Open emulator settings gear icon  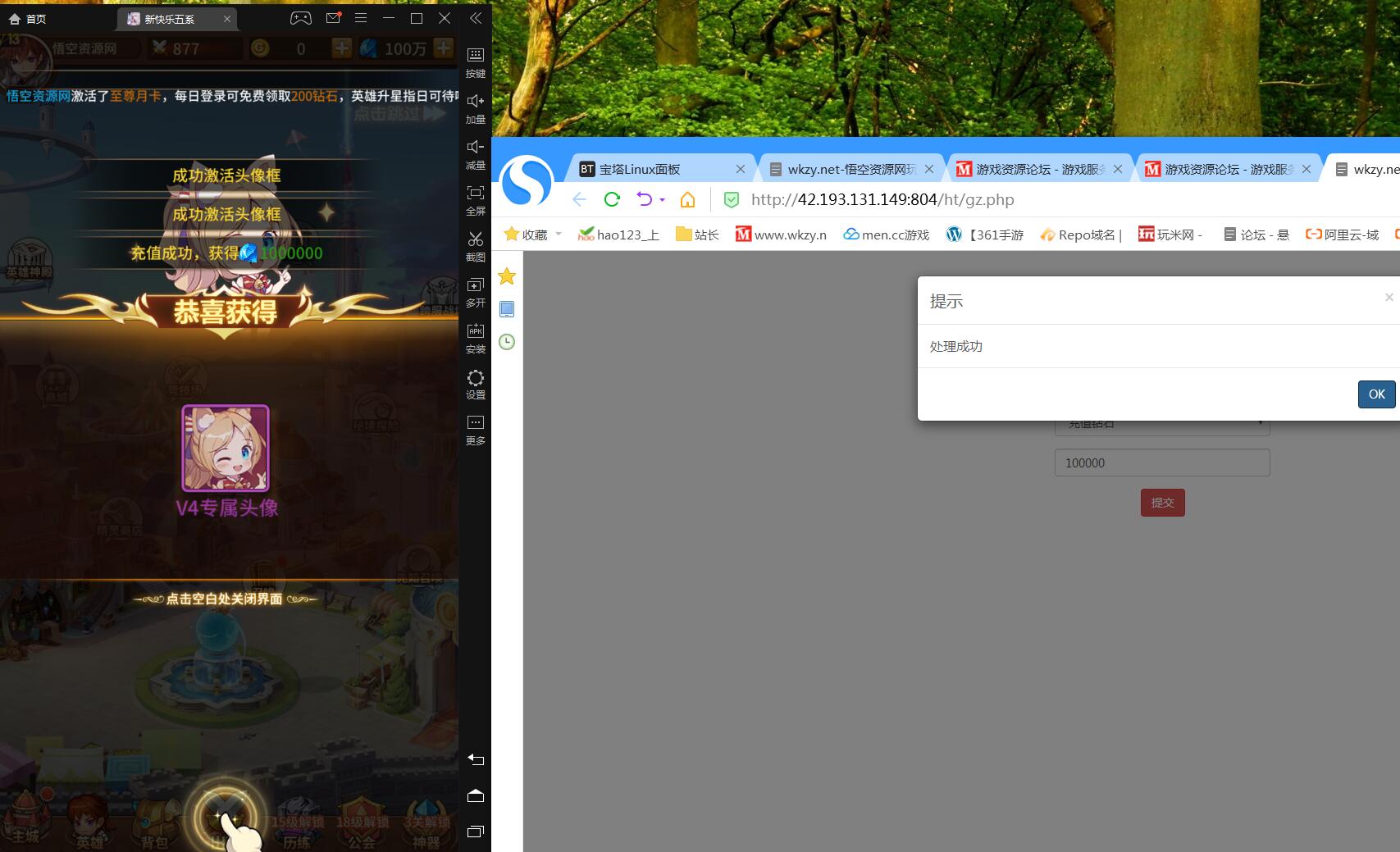pos(476,378)
